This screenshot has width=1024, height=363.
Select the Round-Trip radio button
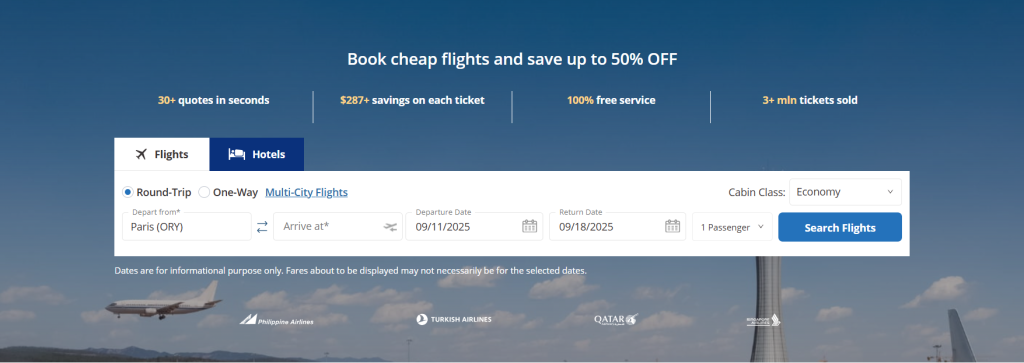128,192
